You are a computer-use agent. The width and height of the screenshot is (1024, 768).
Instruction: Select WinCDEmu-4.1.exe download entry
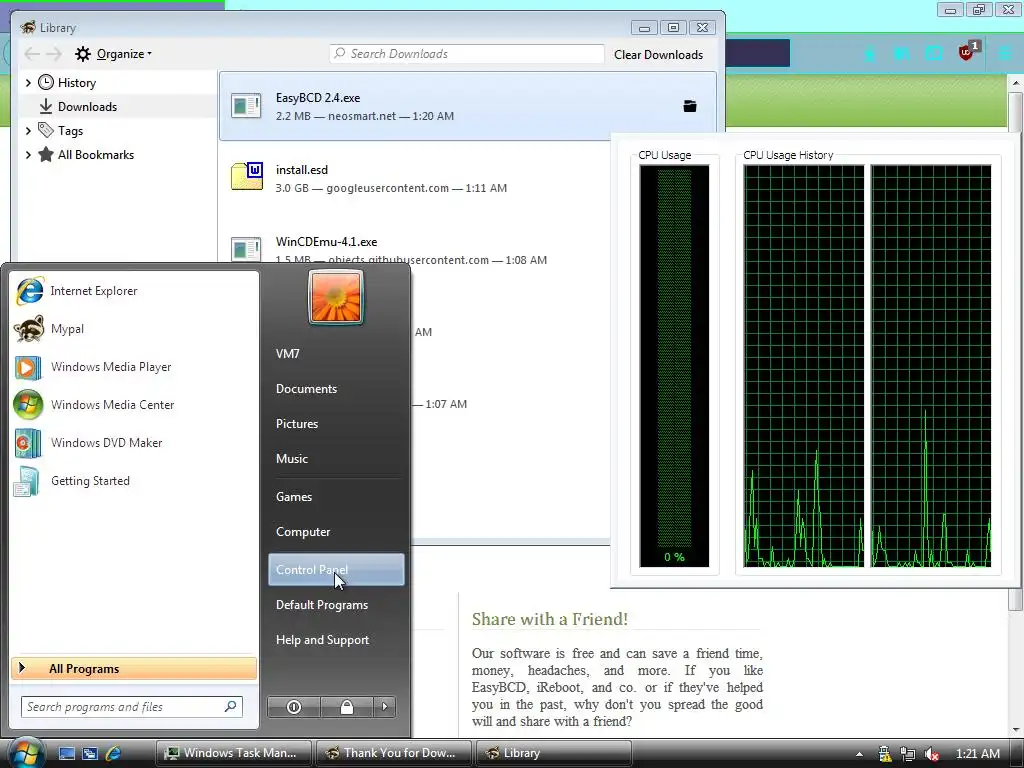(x=415, y=250)
